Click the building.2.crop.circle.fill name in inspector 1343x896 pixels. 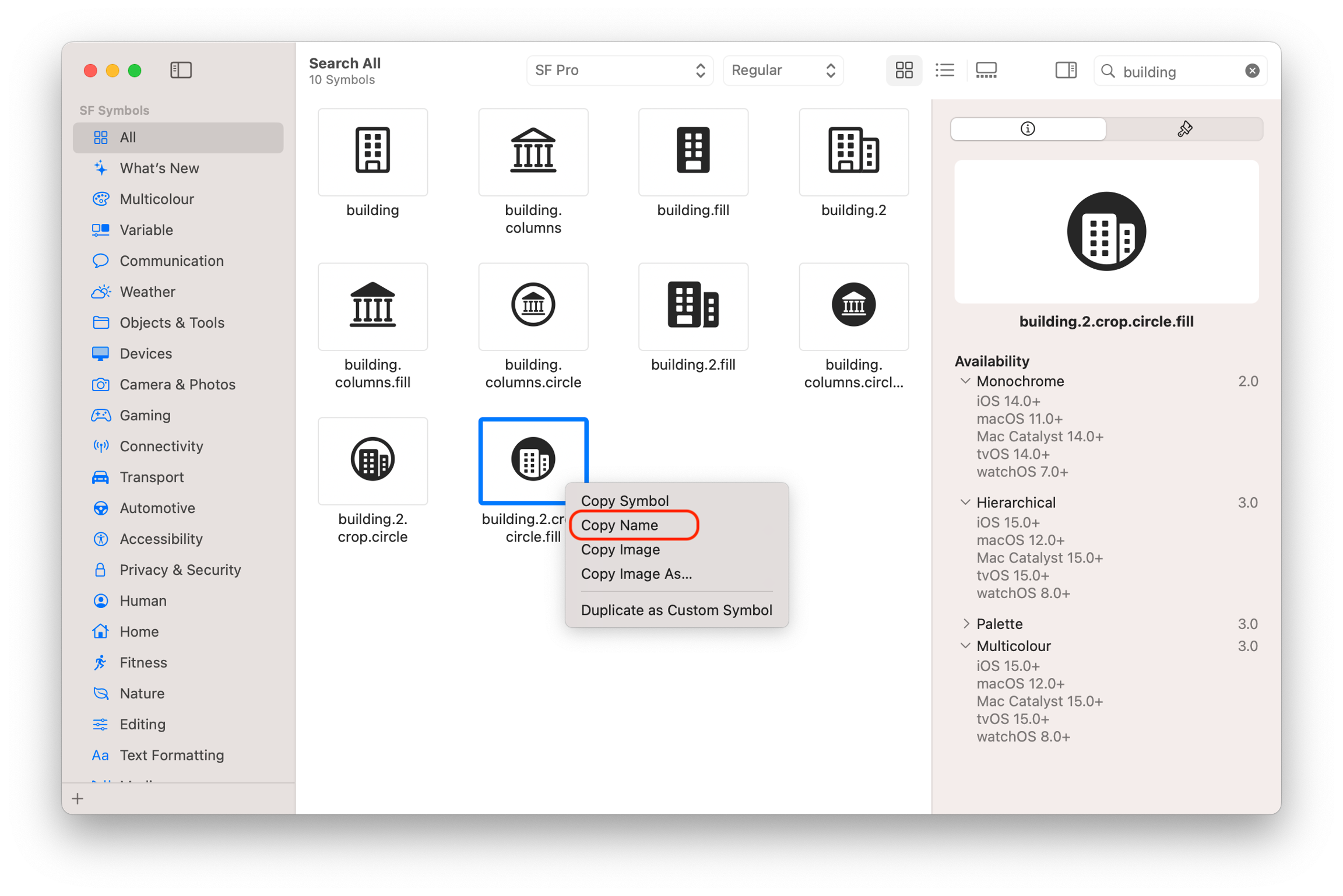1106,322
